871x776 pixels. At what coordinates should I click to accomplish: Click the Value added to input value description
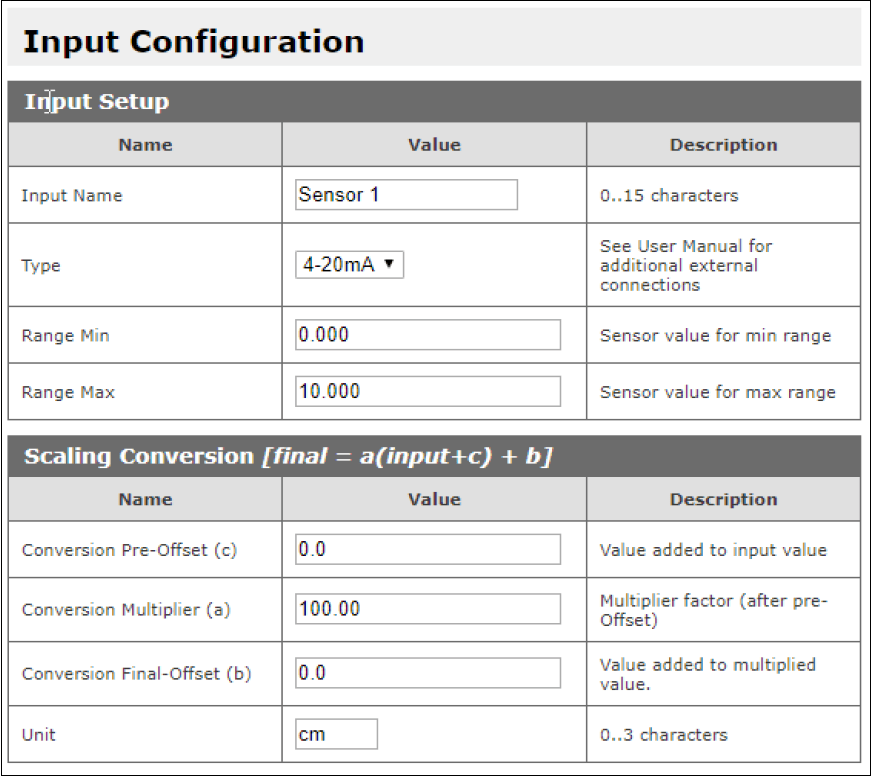click(x=712, y=550)
